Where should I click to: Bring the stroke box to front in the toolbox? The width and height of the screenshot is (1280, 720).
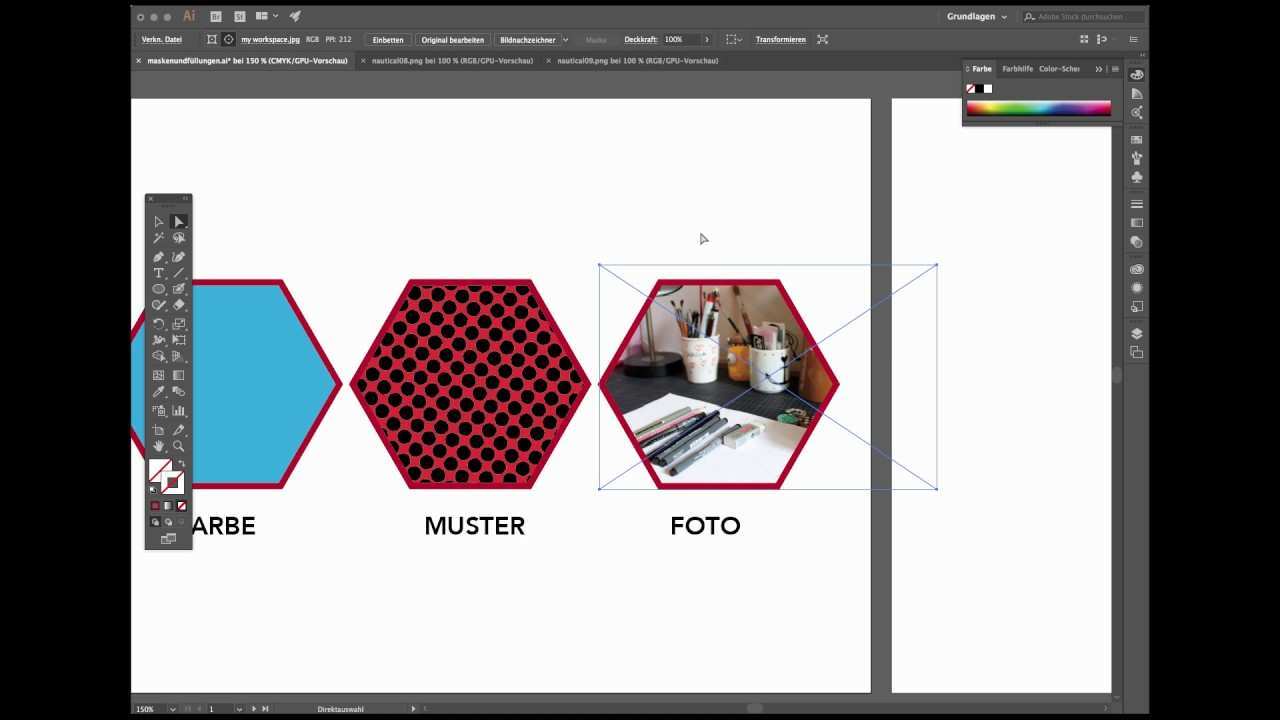click(173, 483)
